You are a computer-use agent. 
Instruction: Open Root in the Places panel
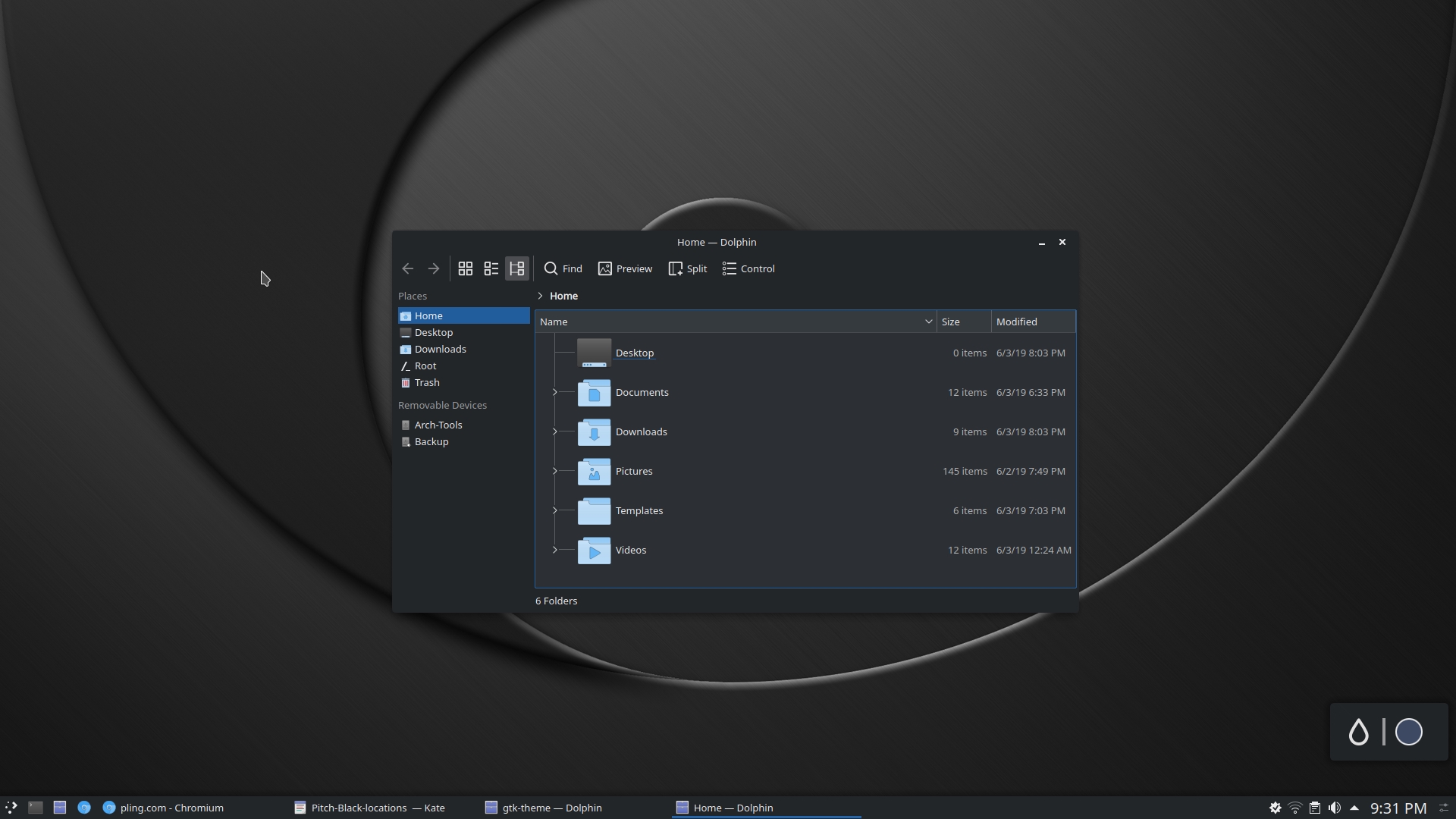click(x=464, y=366)
